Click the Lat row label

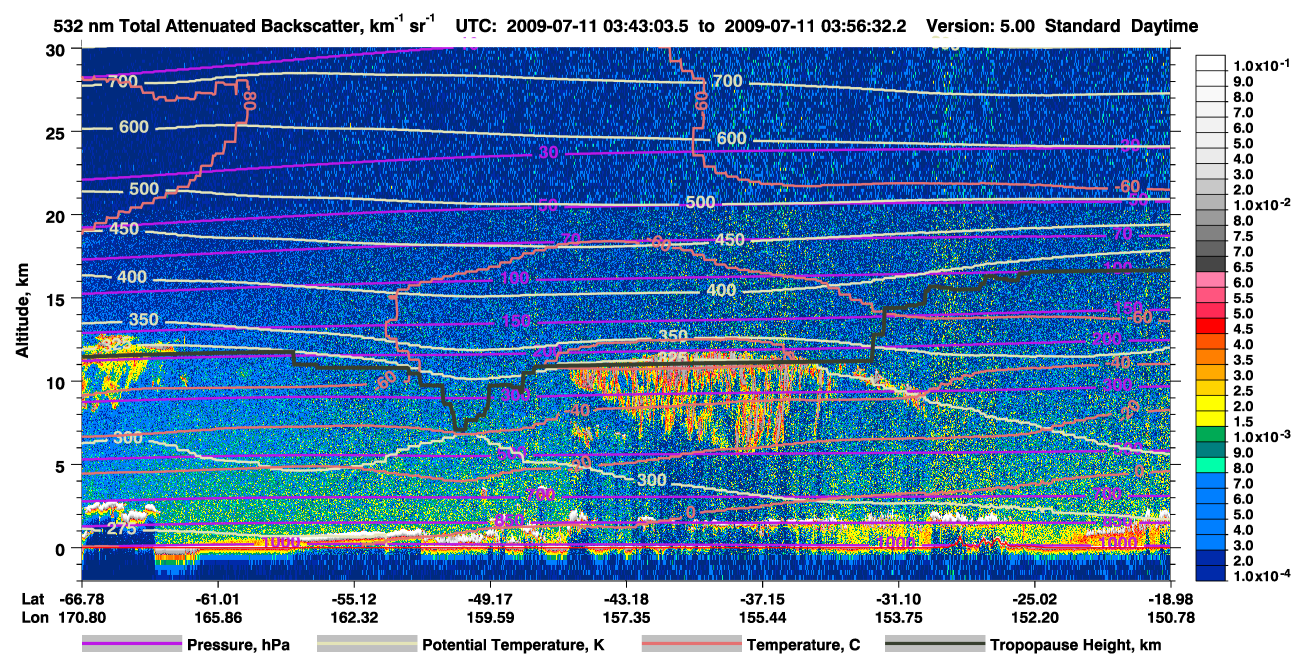coord(32,599)
